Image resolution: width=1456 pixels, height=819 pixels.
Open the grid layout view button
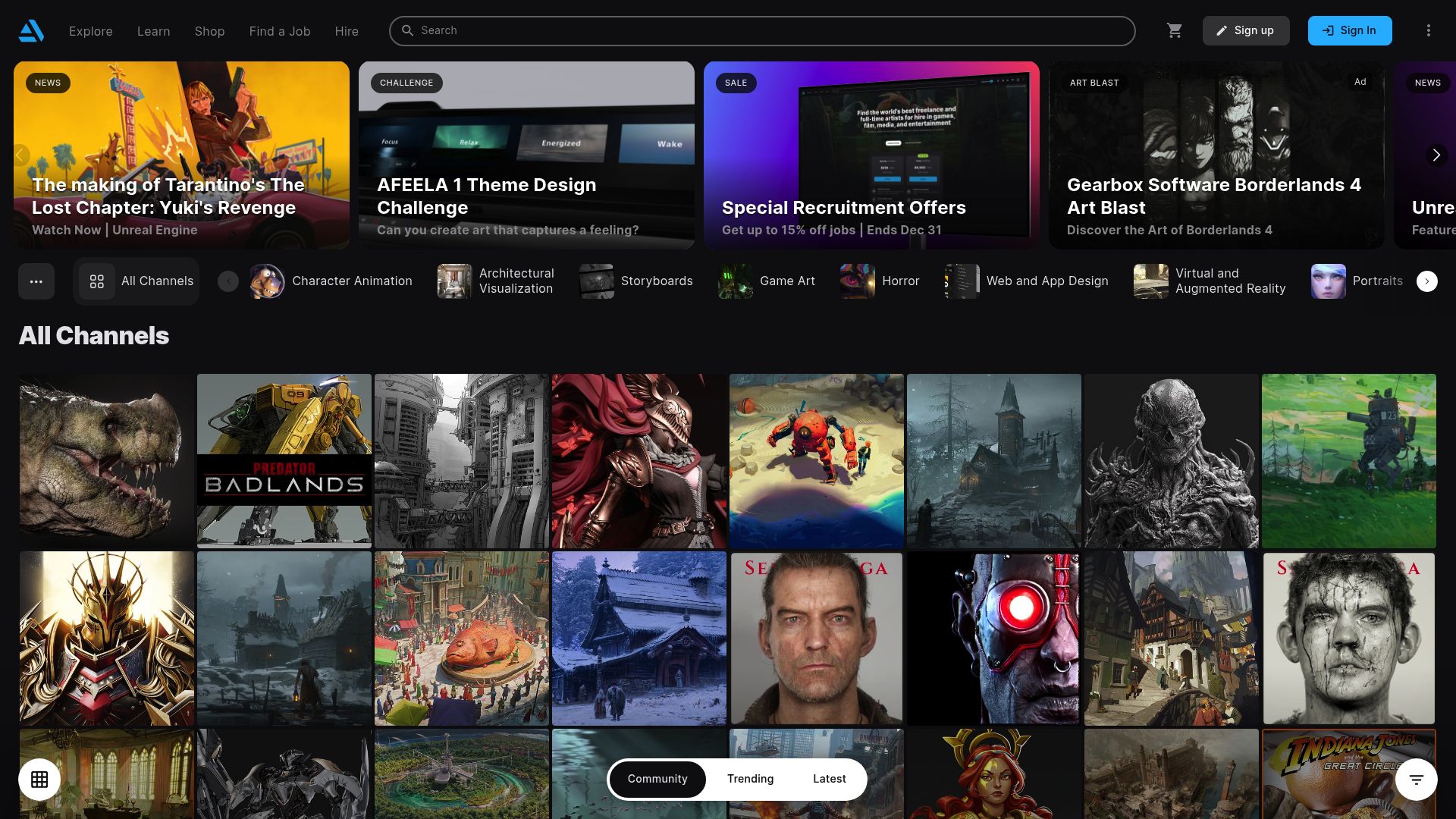(39, 779)
